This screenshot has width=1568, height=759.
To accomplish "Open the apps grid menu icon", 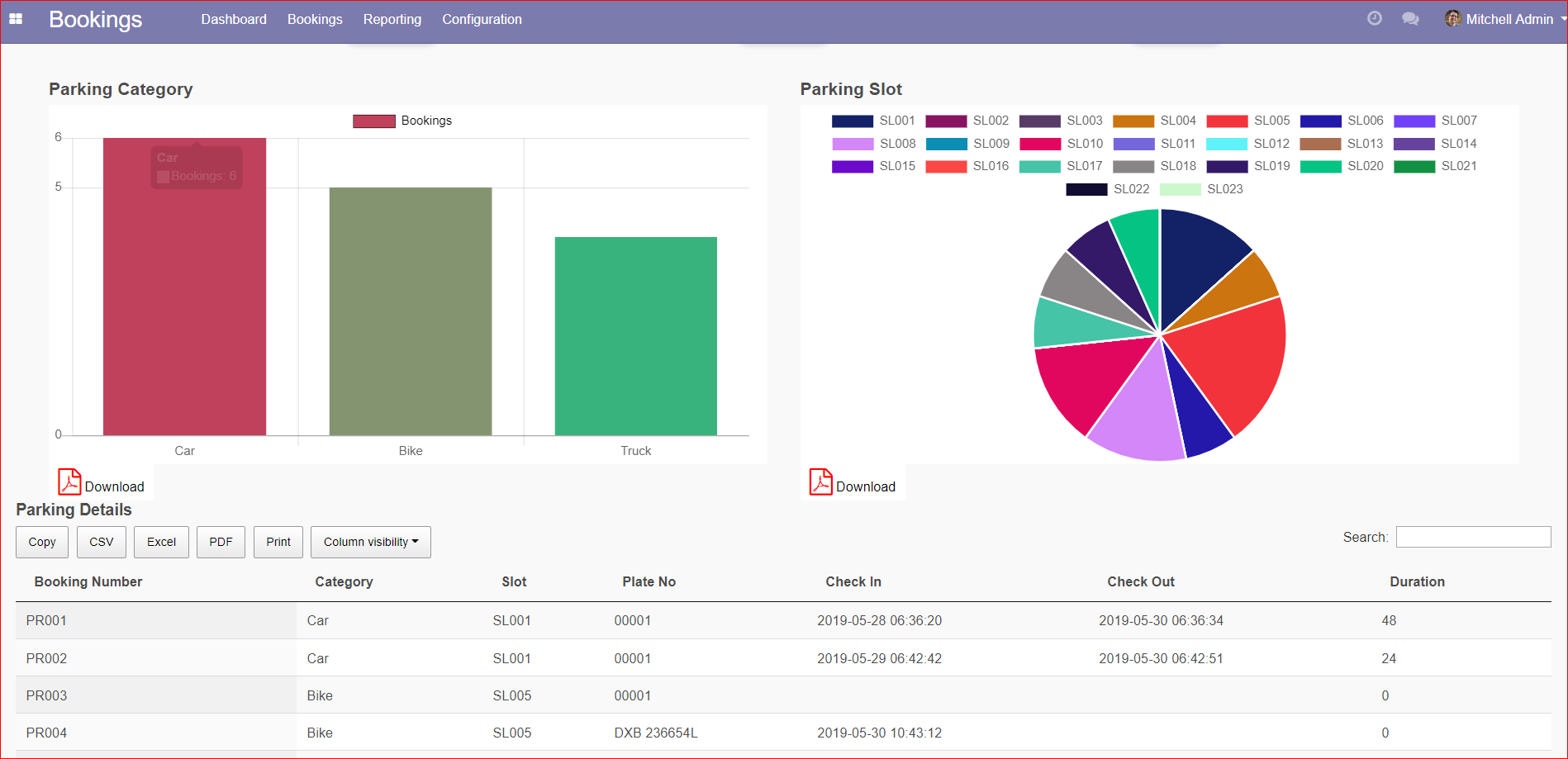I will [x=16, y=19].
